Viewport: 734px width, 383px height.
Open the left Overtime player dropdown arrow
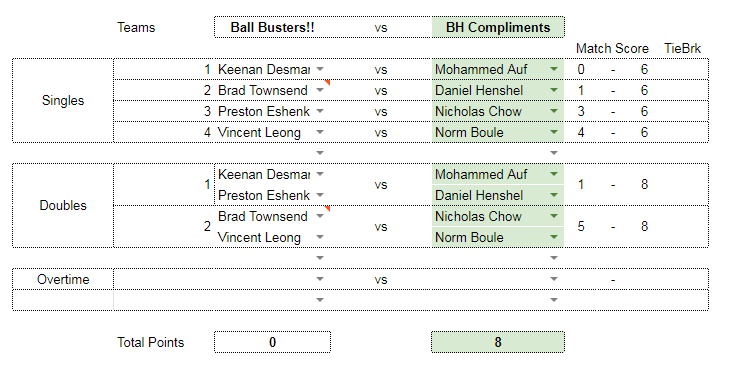click(320, 279)
